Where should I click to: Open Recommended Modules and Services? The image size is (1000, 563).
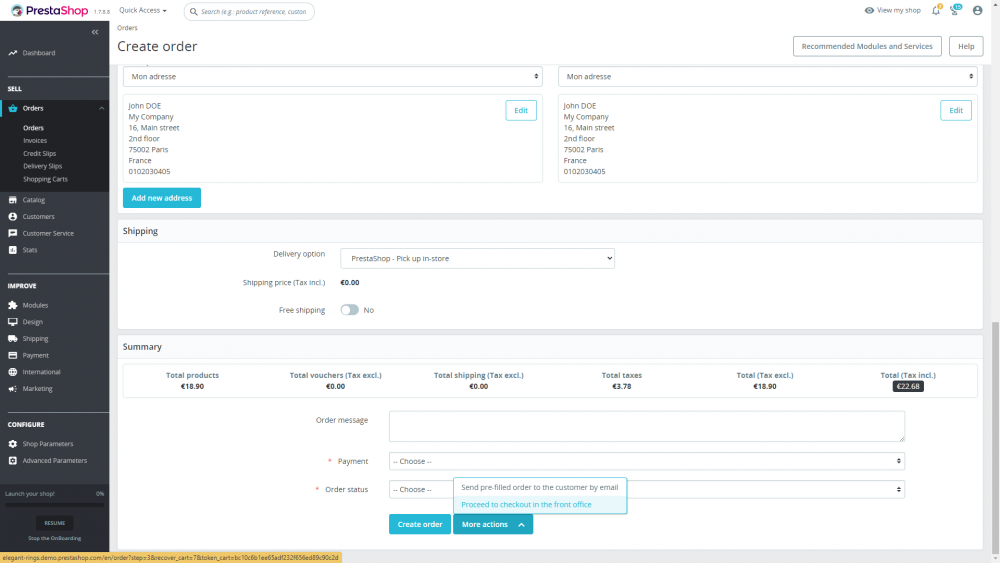(x=867, y=46)
